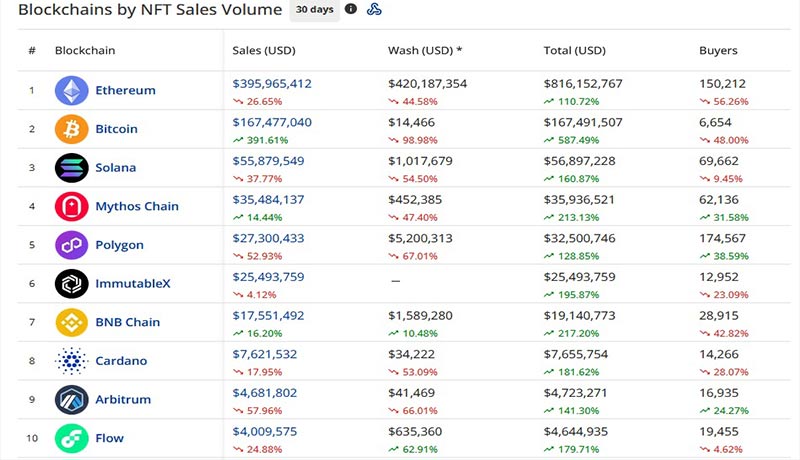Select Flow wash change 62.91%
Viewport: 800px width, 460px height.
(x=420, y=450)
